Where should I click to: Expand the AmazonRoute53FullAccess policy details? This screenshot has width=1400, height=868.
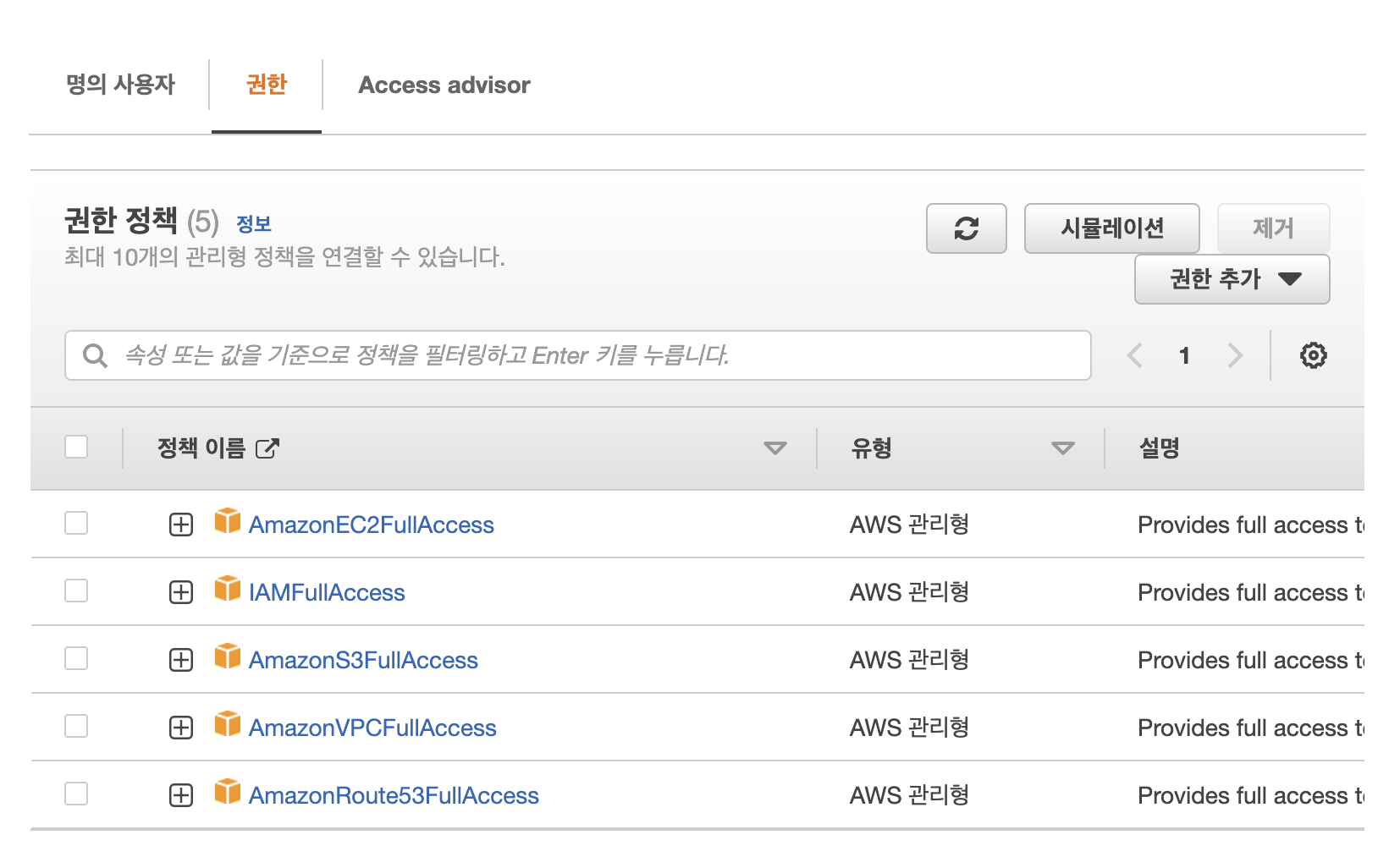pyautogui.click(x=181, y=795)
